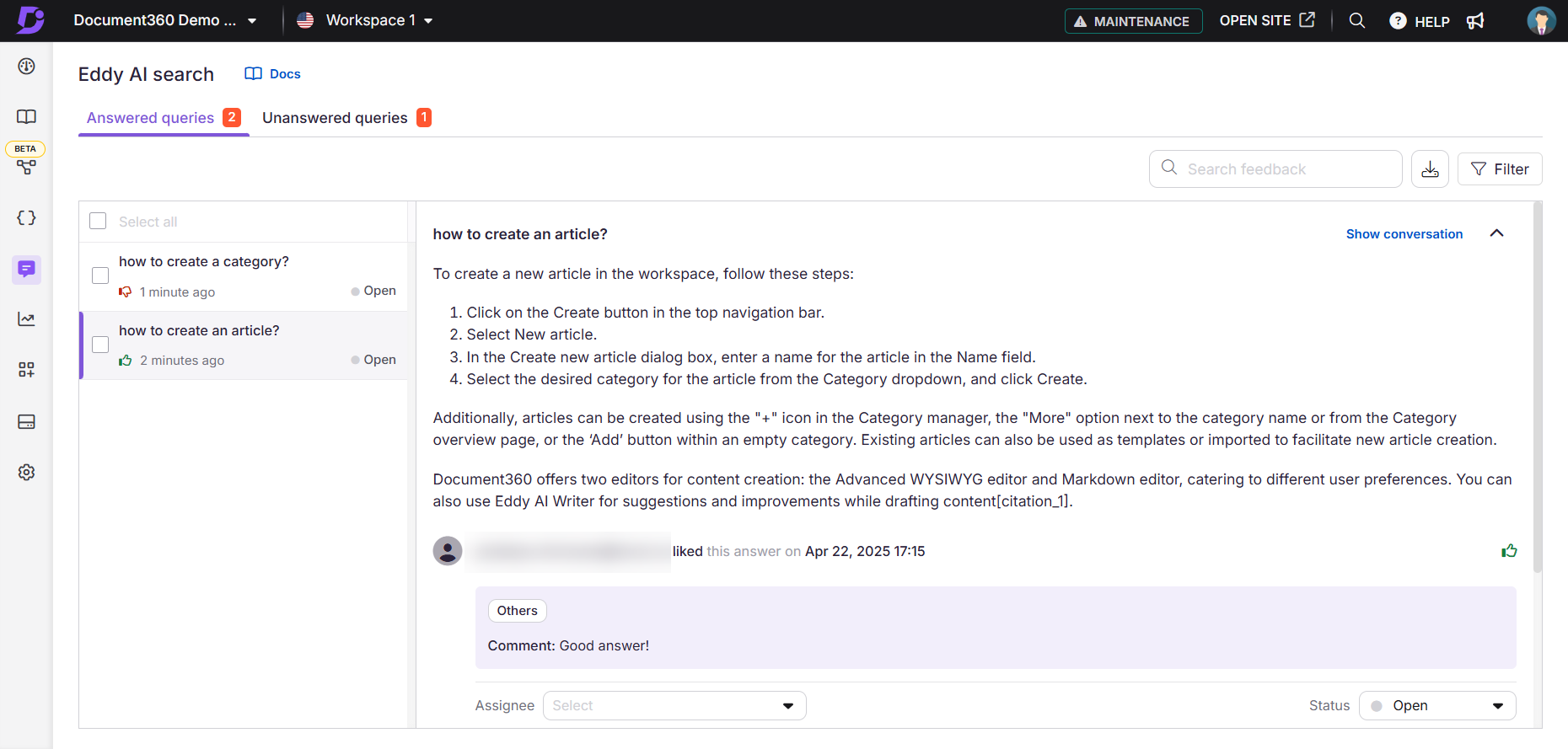Click the 'how to create an article?' answer heading
The height and width of the screenshot is (749, 1568).
(520, 234)
